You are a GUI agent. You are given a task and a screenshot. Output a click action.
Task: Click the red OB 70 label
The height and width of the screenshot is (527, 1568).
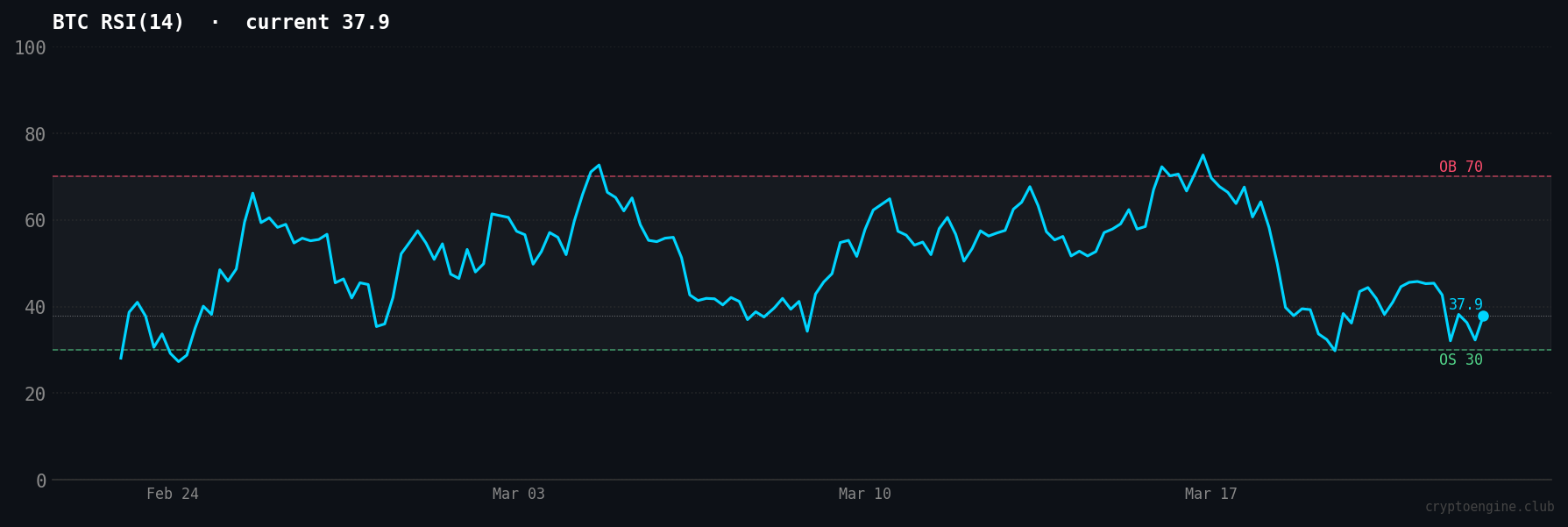(x=1460, y=167)
